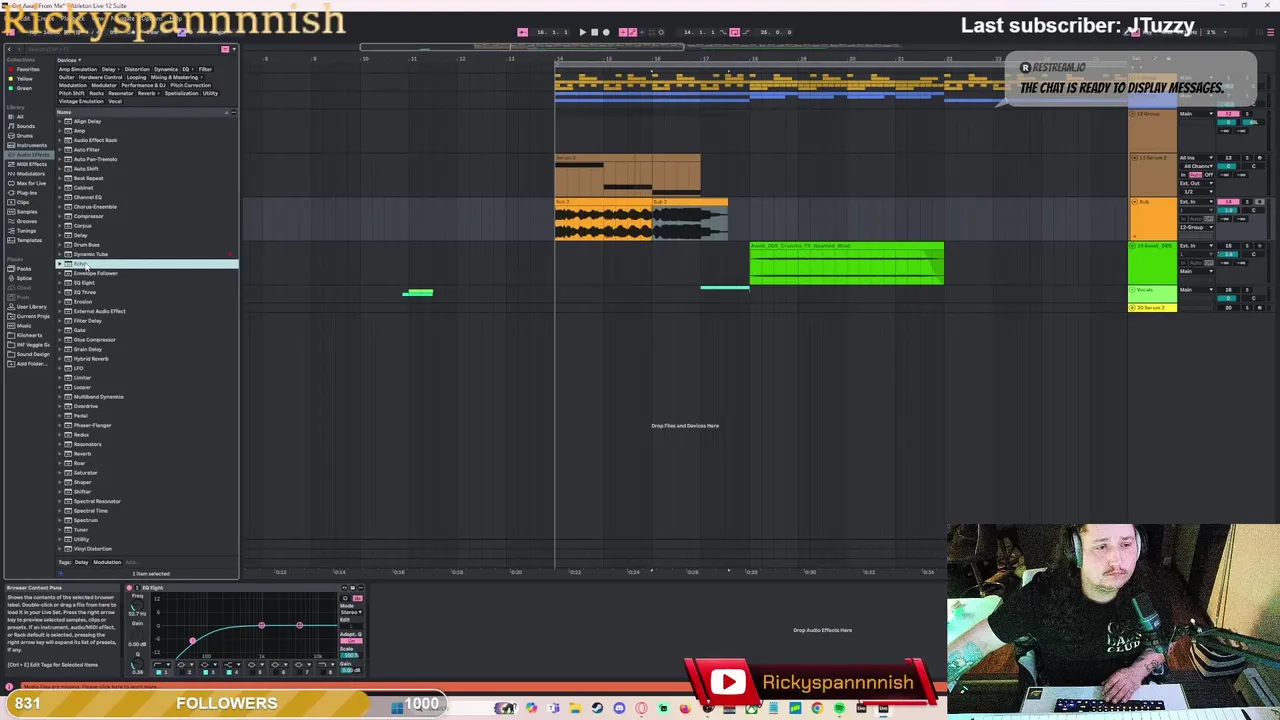Click the Delay tag at browser bottom
The height and width of the screenshot is (720, 1280).
pos(81,562)
